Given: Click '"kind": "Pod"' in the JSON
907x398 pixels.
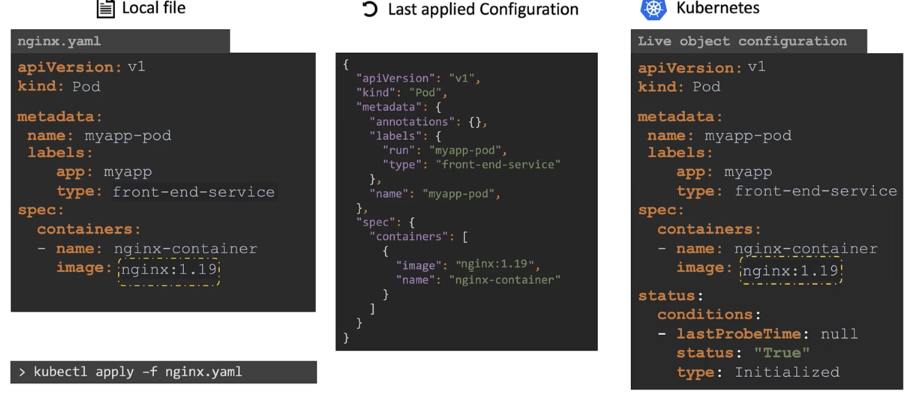Looking at the screenshot, I should point(403,93).
